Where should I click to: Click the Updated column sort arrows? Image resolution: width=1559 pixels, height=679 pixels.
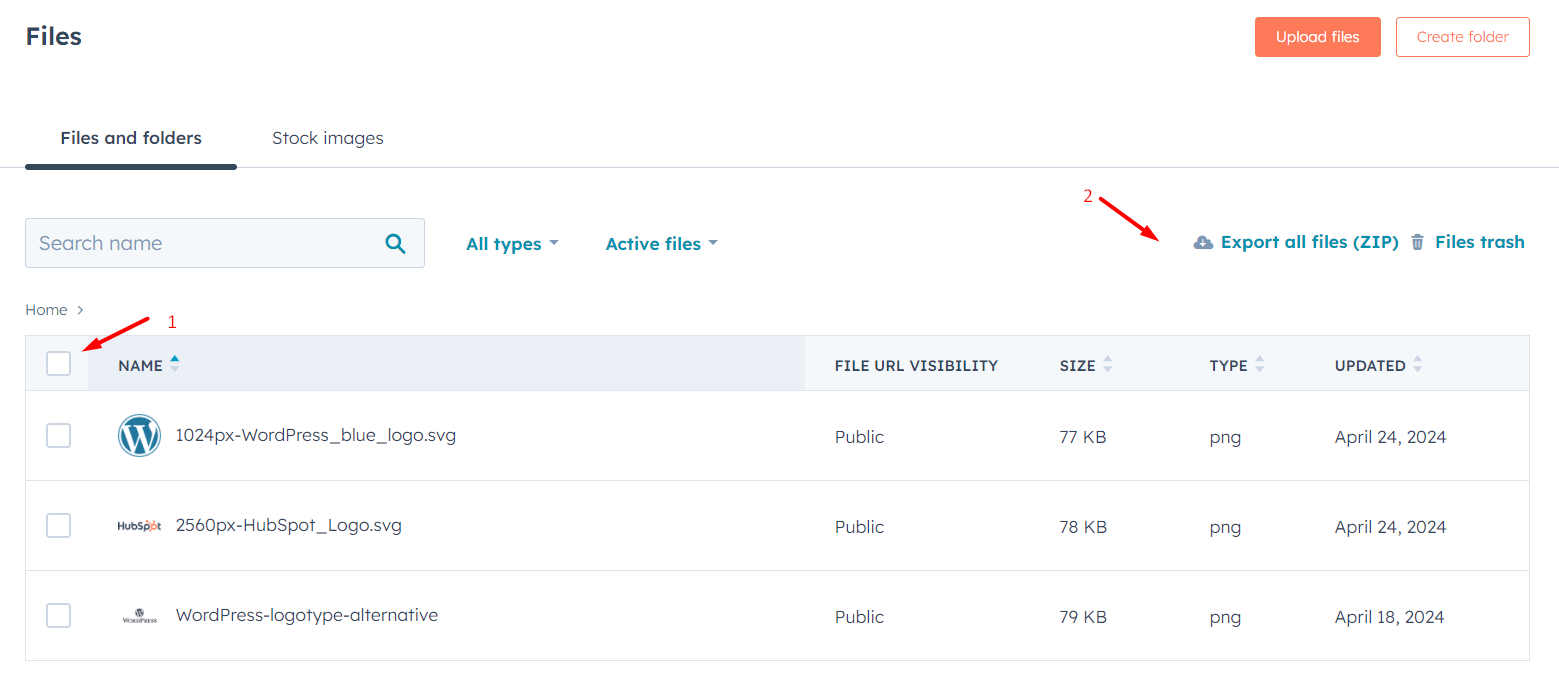(x=1417, y=365)
